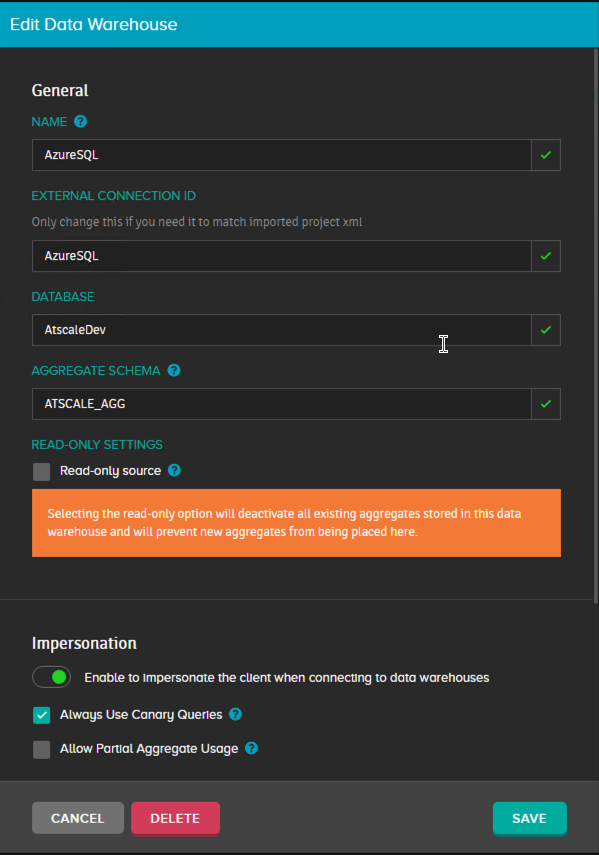Uncheck Always Use Canary Queries
Viewport: 599px width, 855px height.
click(41, 715)
